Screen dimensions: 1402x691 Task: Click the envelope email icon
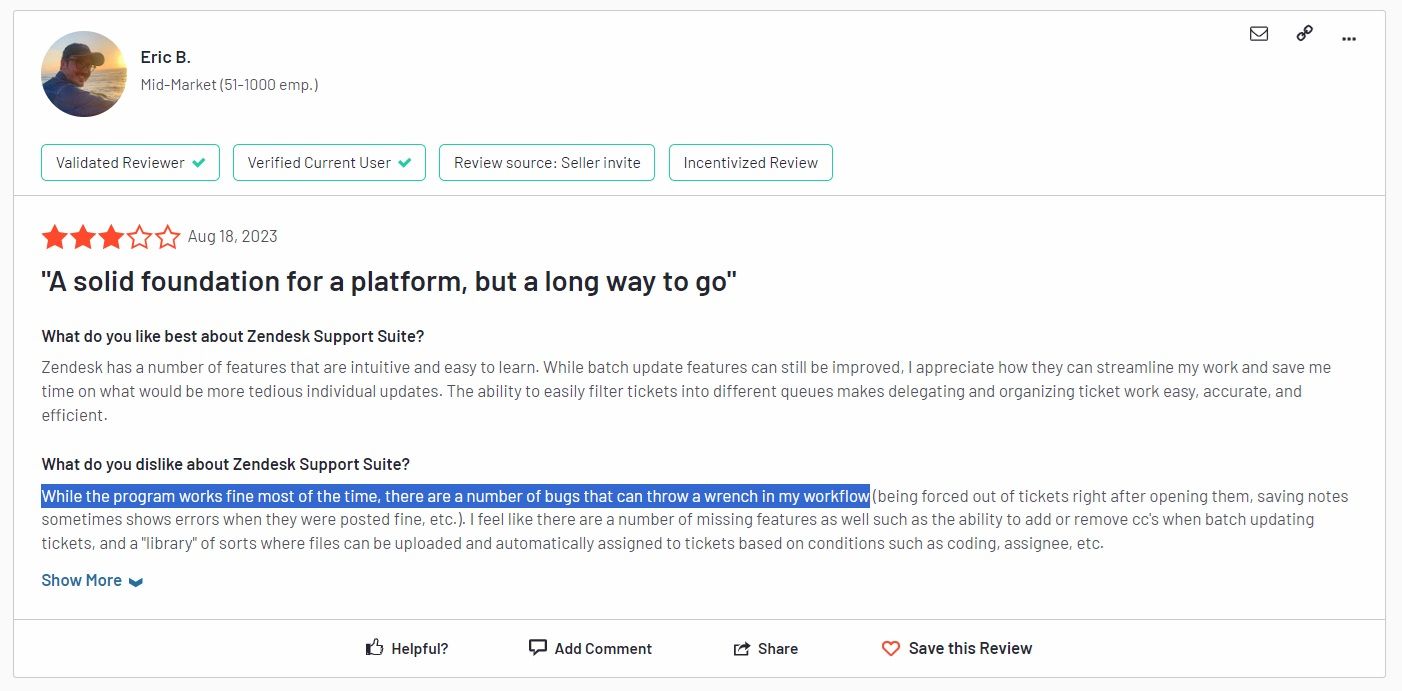tap(1259, 34)
